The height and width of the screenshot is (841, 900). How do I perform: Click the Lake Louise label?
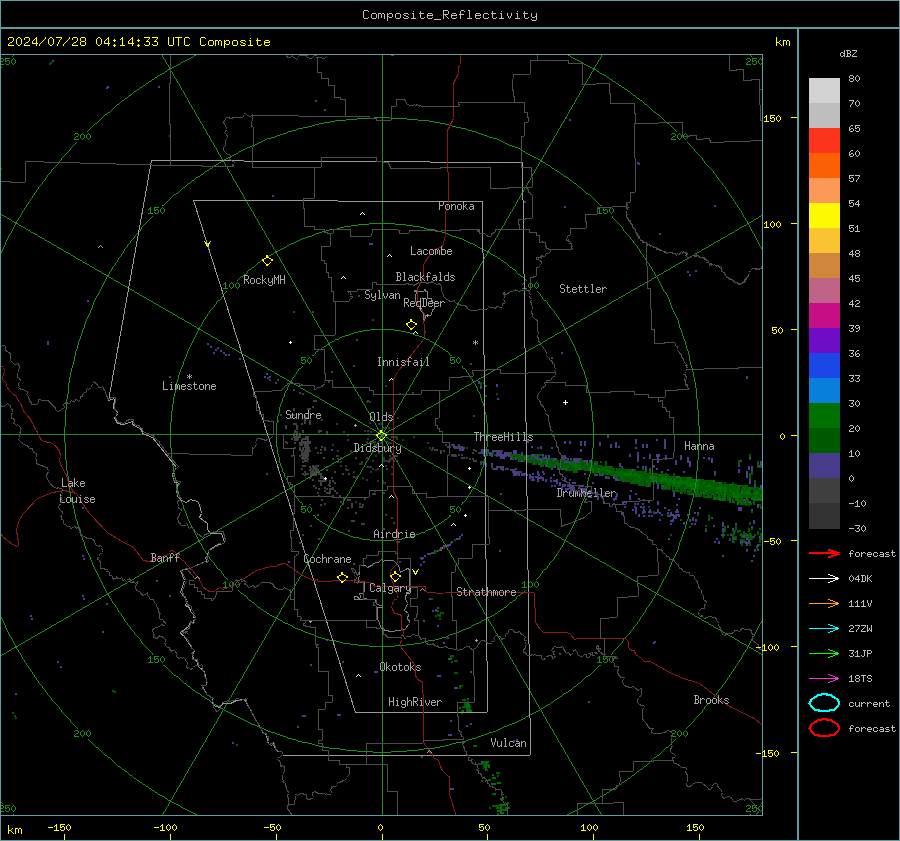[77, 491]
